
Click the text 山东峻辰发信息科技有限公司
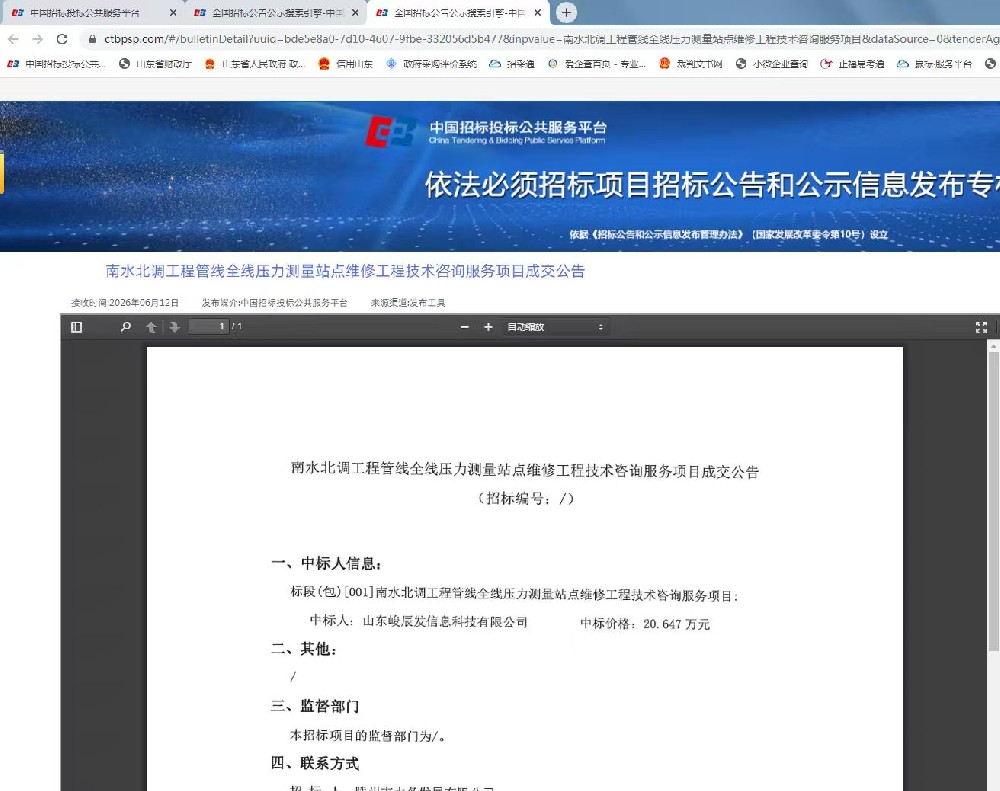tap(445, 621)
